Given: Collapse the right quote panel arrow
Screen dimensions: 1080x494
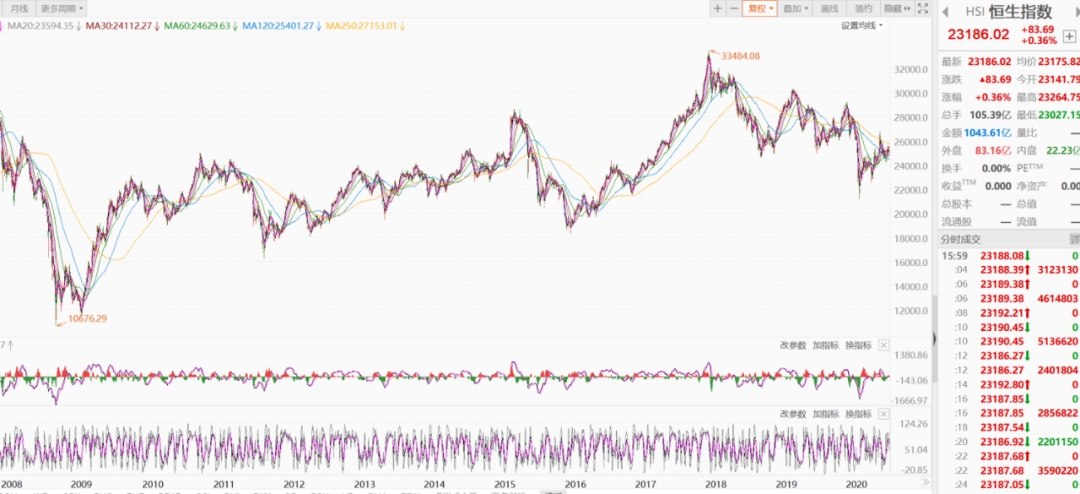Looking at the screenshot, I should pyautogui.click(x=935, y=338).
